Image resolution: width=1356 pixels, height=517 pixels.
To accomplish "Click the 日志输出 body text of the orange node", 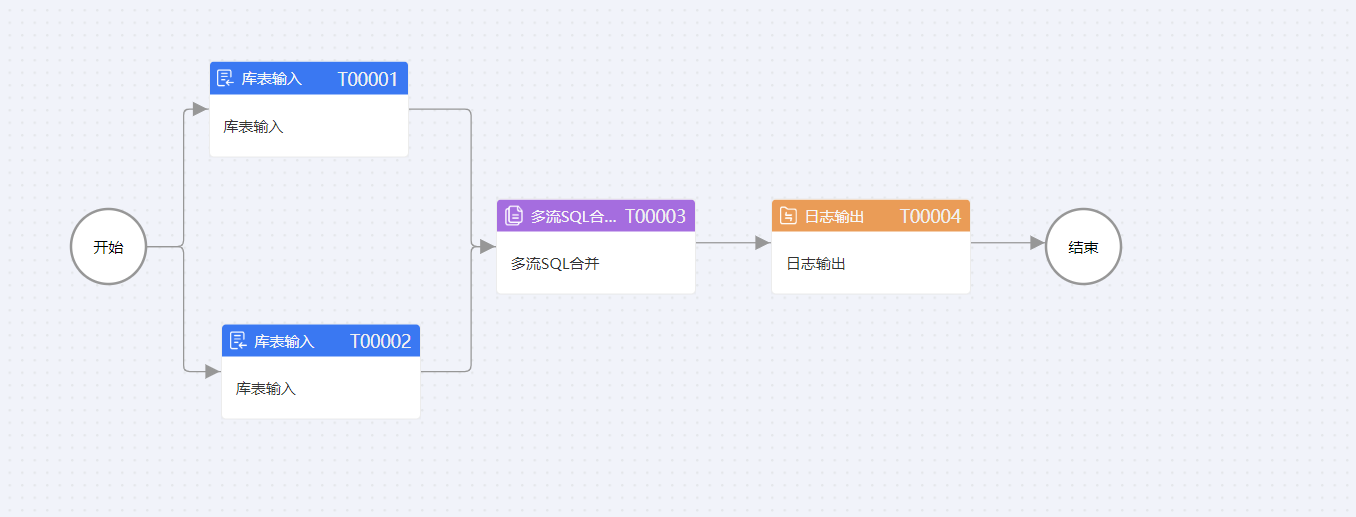I will click(x=816, y=264).
